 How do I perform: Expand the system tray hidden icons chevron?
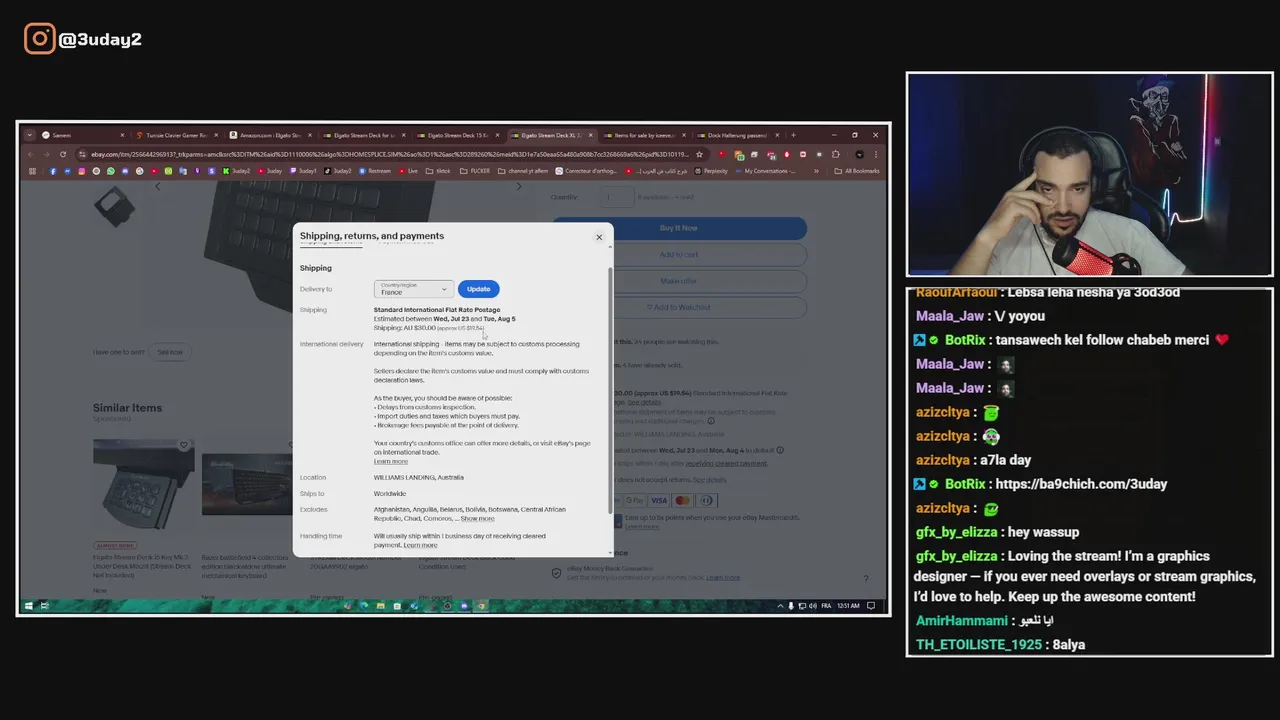click(780, 606)
